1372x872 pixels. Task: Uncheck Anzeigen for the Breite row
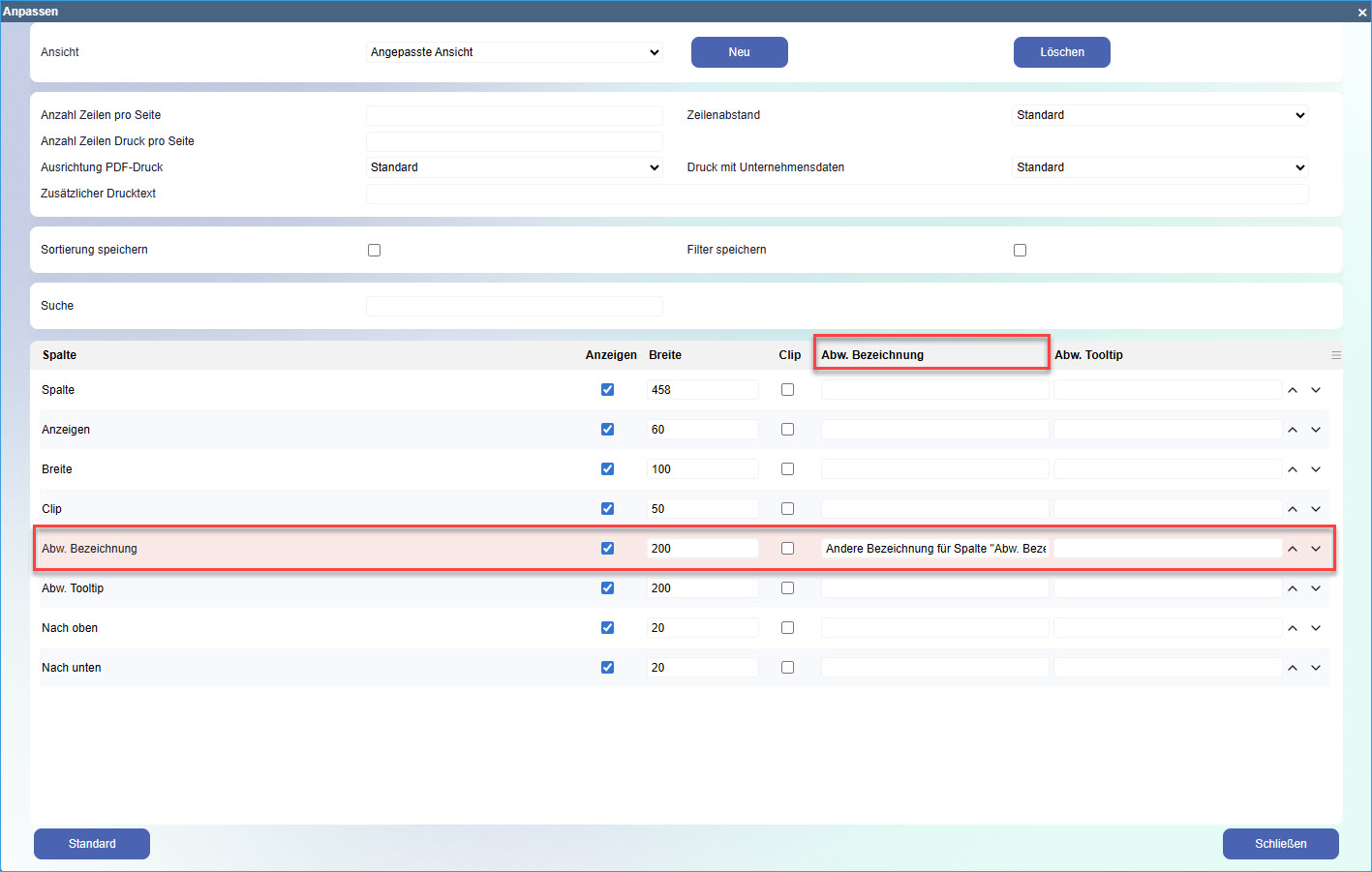(x=607, y=469)
